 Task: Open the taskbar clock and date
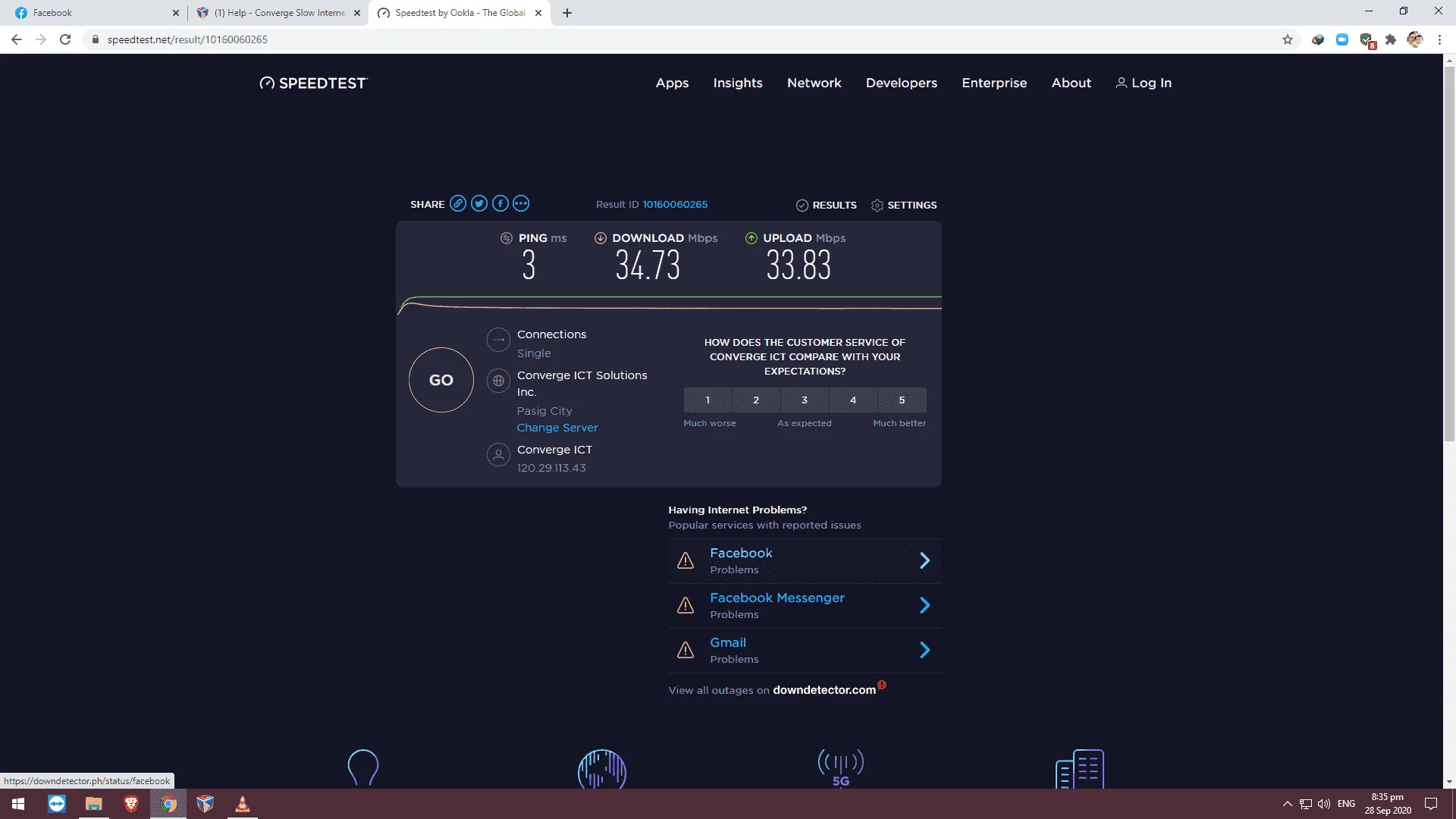(x=1388, y=804)
